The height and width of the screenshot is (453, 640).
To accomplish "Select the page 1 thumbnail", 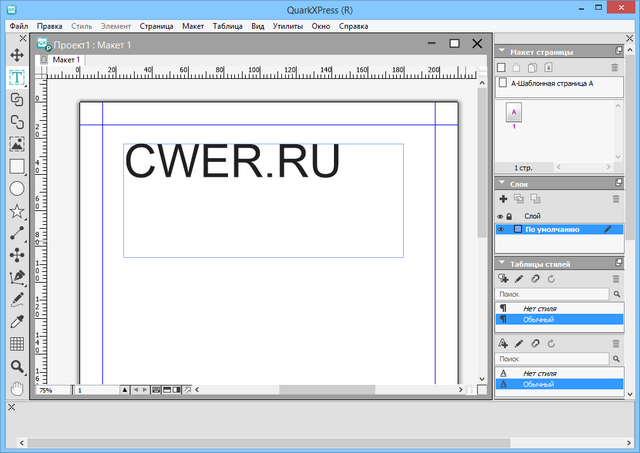I will pos(514,114).
